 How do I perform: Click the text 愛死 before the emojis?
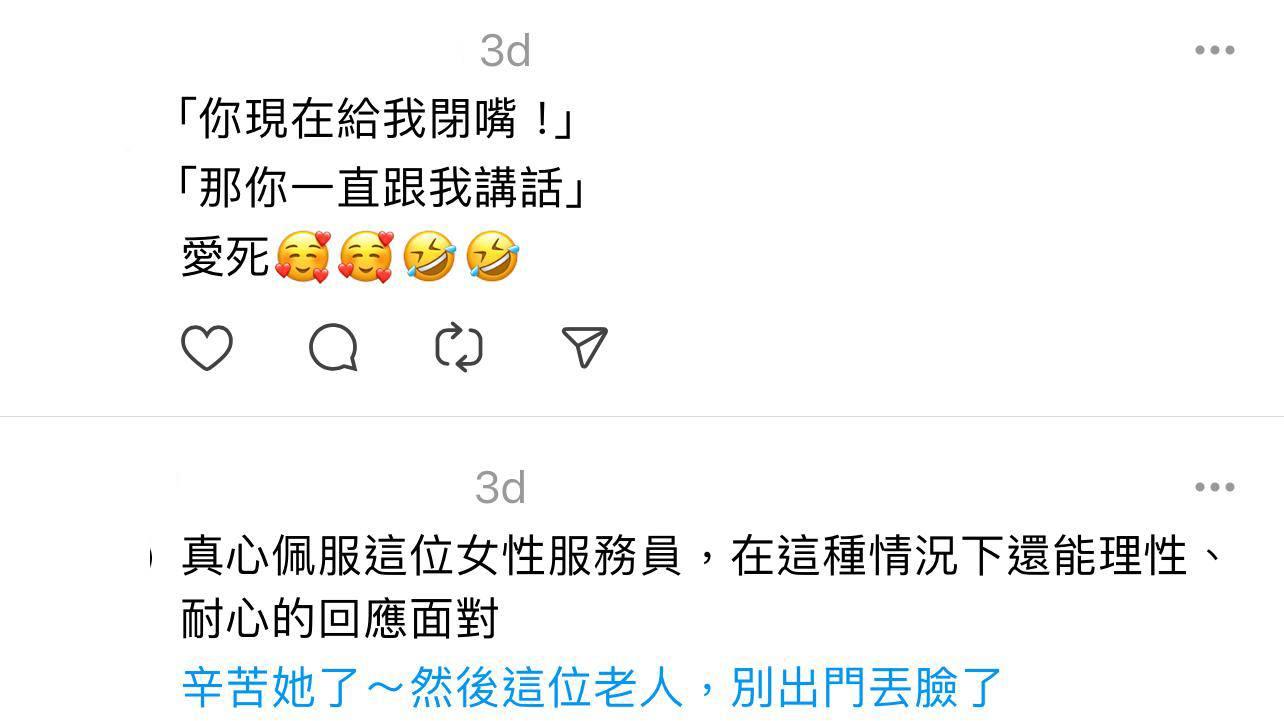click(x=226, y=257)
